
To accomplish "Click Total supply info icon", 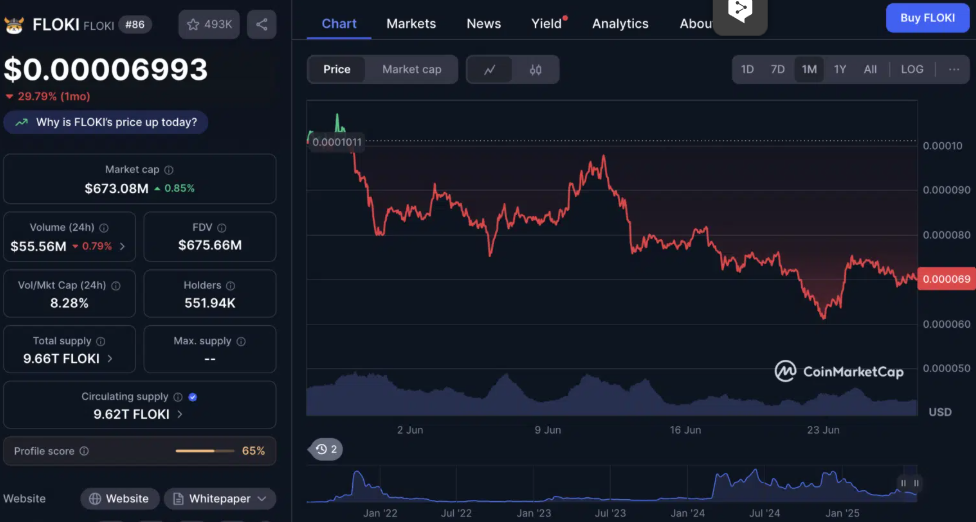I will tap(101, 341).
